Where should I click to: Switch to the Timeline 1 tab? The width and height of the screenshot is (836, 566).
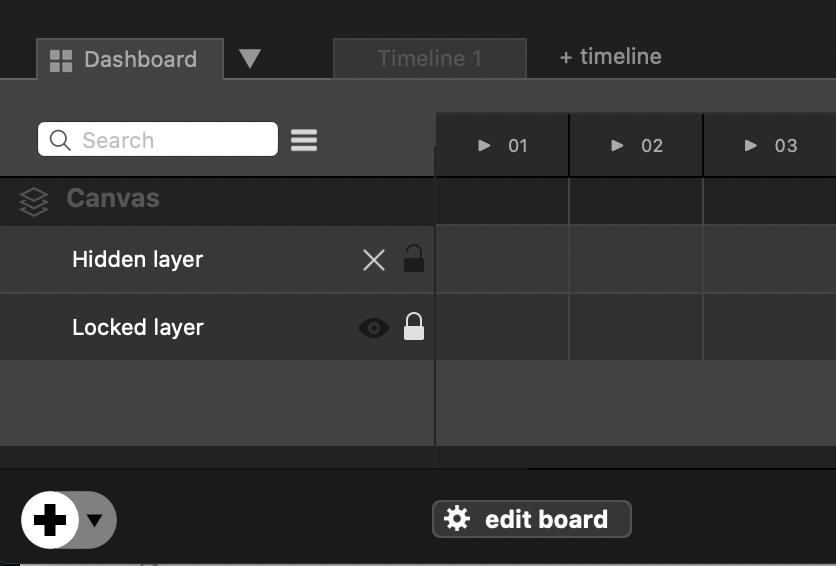(430, 59)
